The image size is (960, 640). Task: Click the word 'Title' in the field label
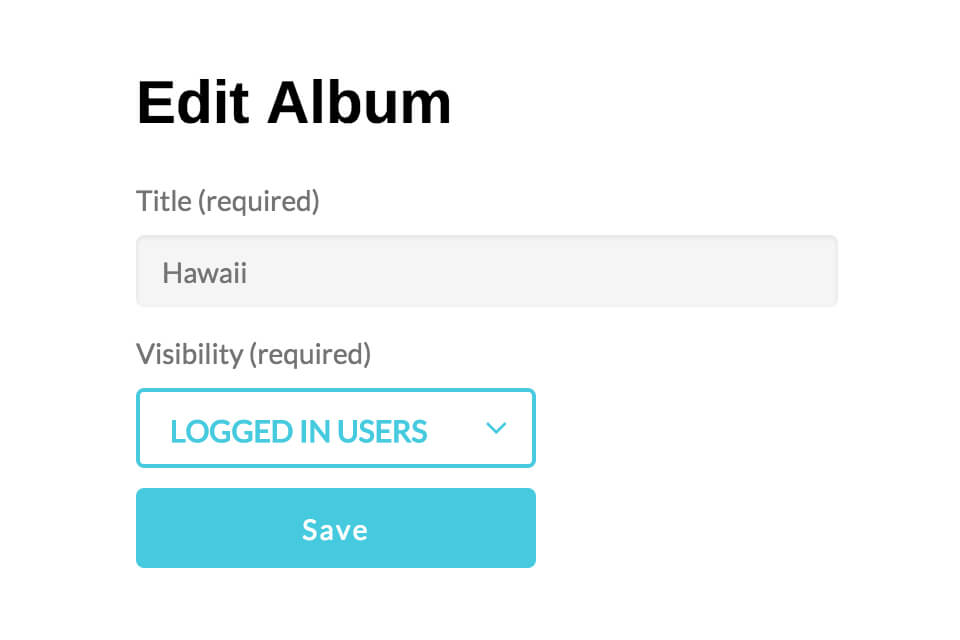[163, 201]
